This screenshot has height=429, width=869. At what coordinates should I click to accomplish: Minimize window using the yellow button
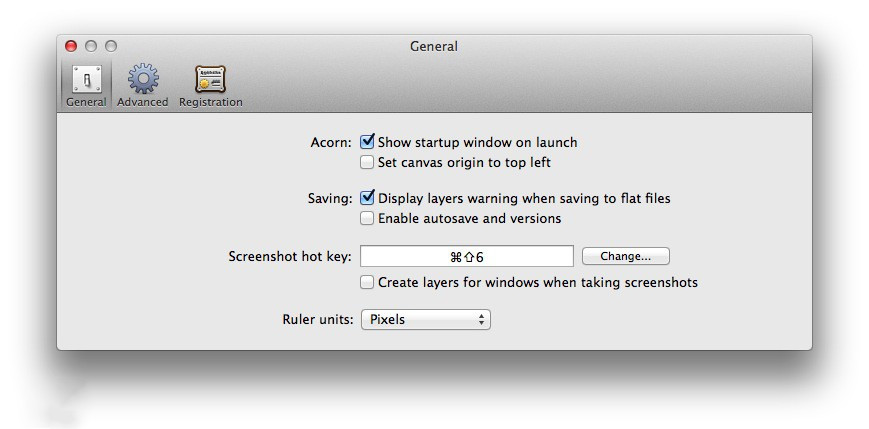coord(91,46)
